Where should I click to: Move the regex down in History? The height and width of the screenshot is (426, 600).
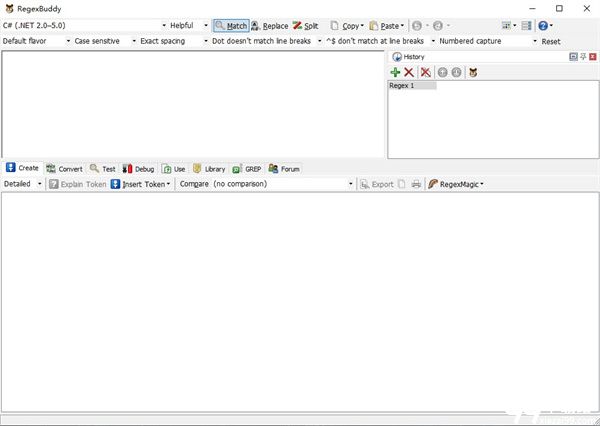click(456, 72)
